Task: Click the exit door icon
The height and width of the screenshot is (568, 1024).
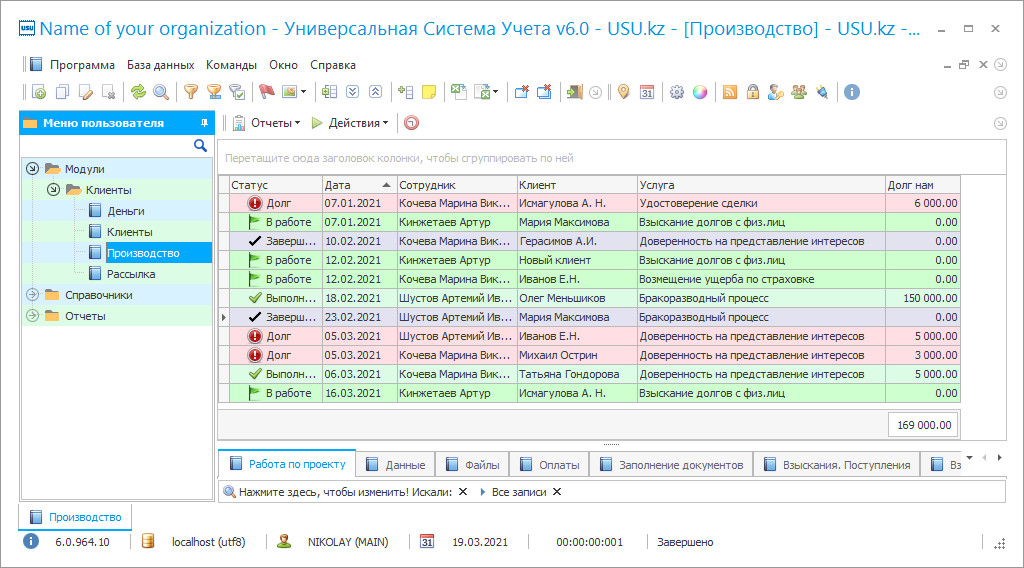Action: click(574, 92)
